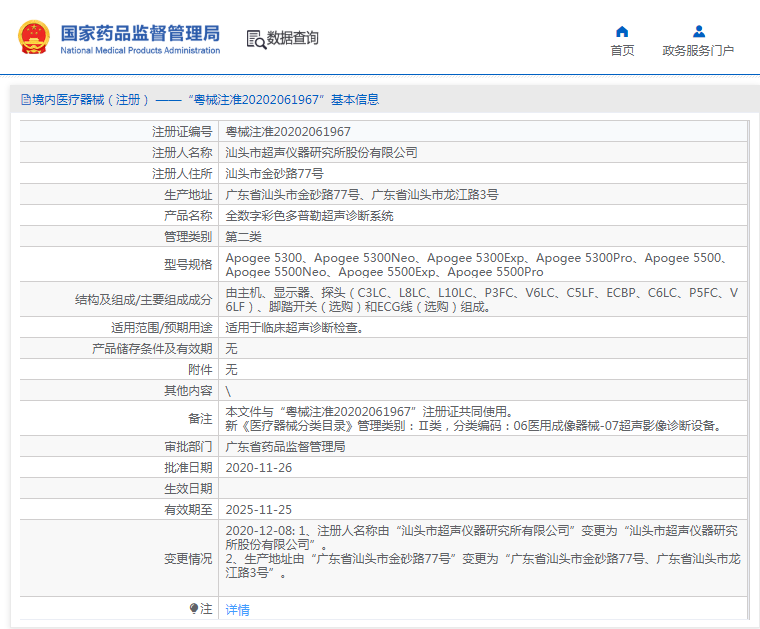Click the user icon above 政务服务门户
This screenshot has width=760, height=629.
(699, 31)
